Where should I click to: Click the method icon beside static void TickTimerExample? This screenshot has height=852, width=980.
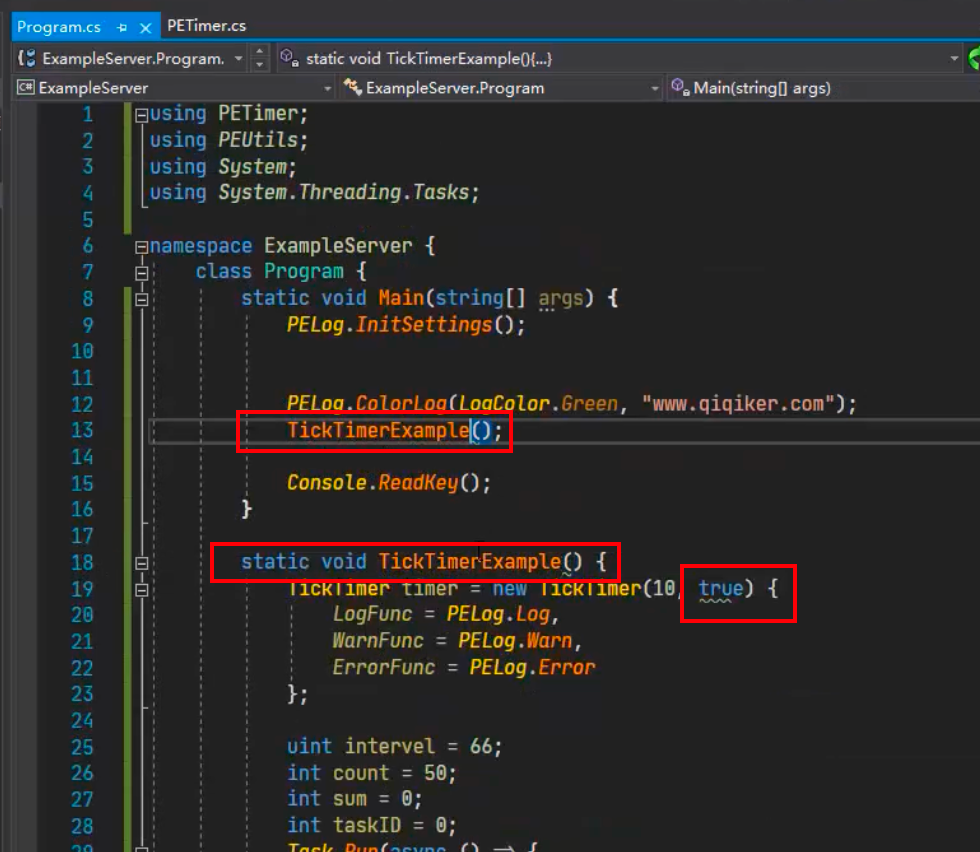[289, 58]
